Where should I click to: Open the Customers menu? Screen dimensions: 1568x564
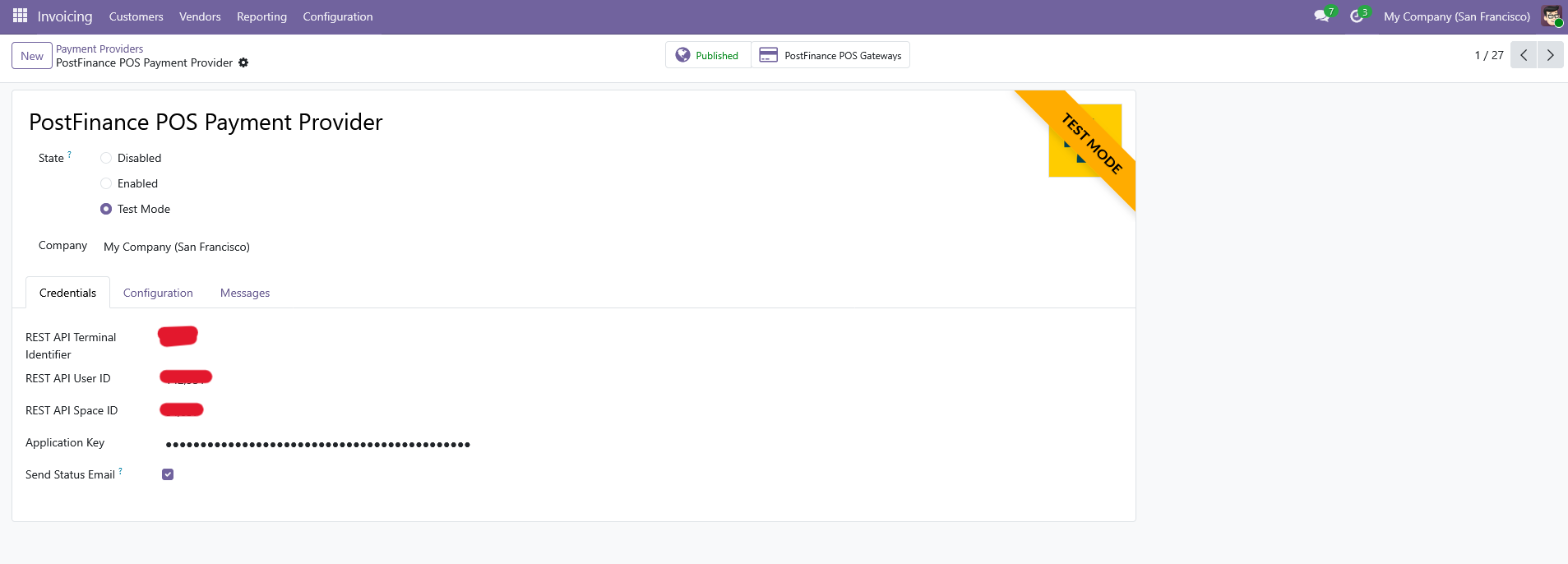point(136,16)
